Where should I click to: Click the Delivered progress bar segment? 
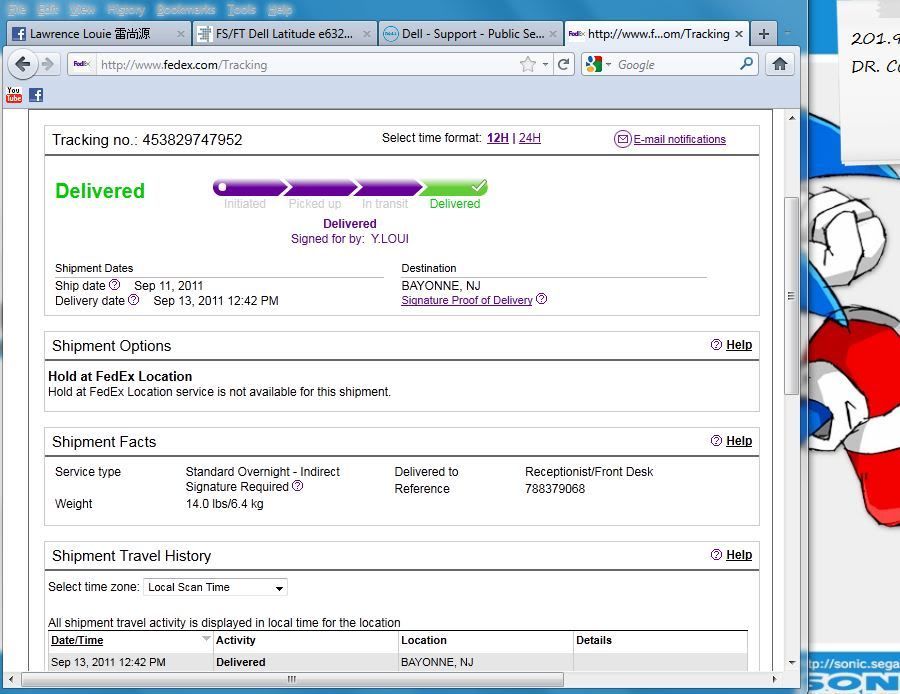[454, 187]
